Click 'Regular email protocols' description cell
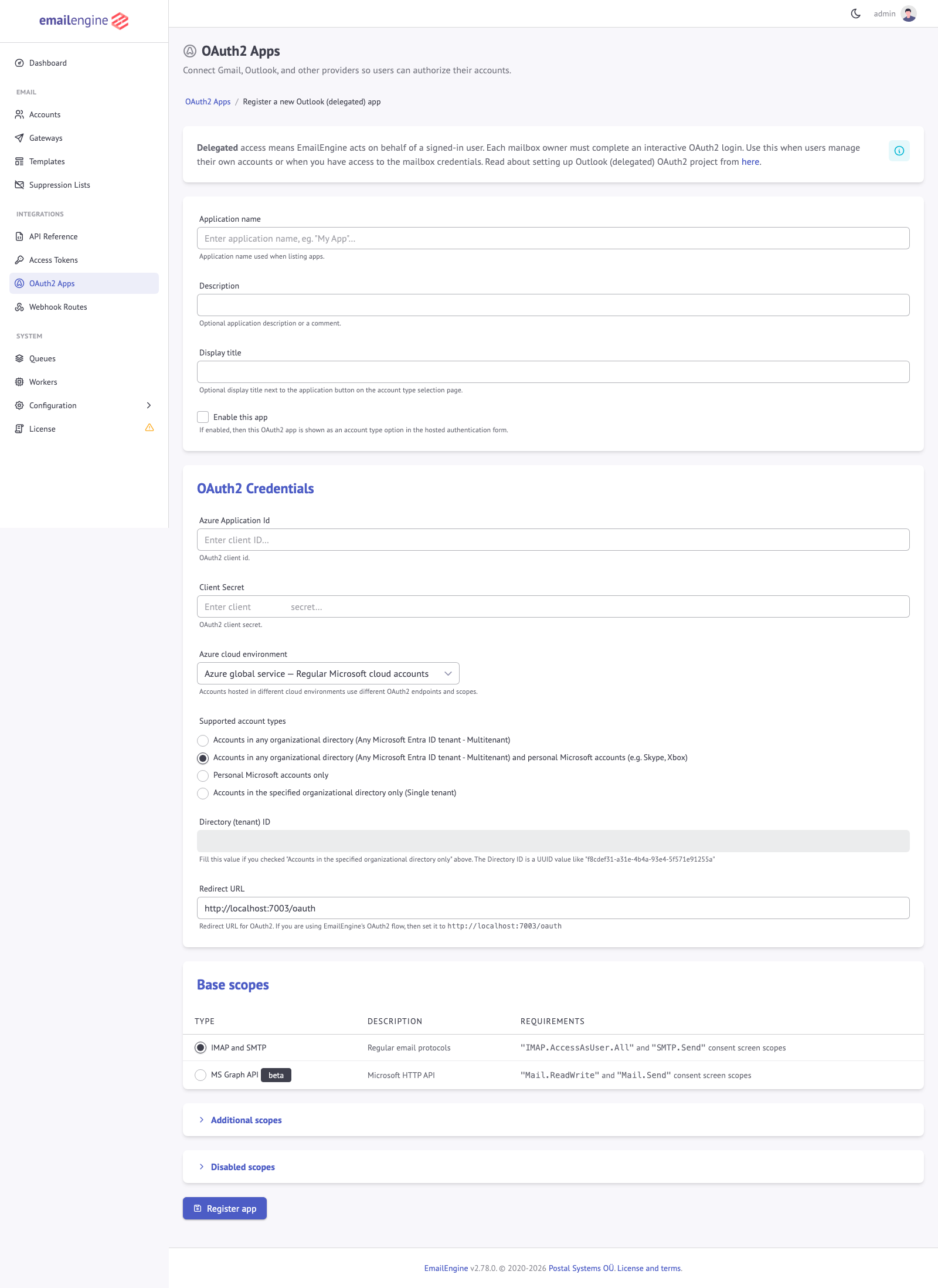938x1288 pixels. pos(409,1048)
